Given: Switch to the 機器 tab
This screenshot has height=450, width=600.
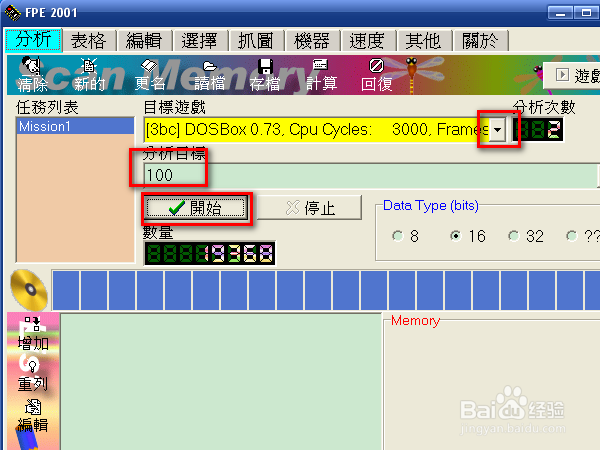Looking at the screenshot, I should (x=311, y=41).
